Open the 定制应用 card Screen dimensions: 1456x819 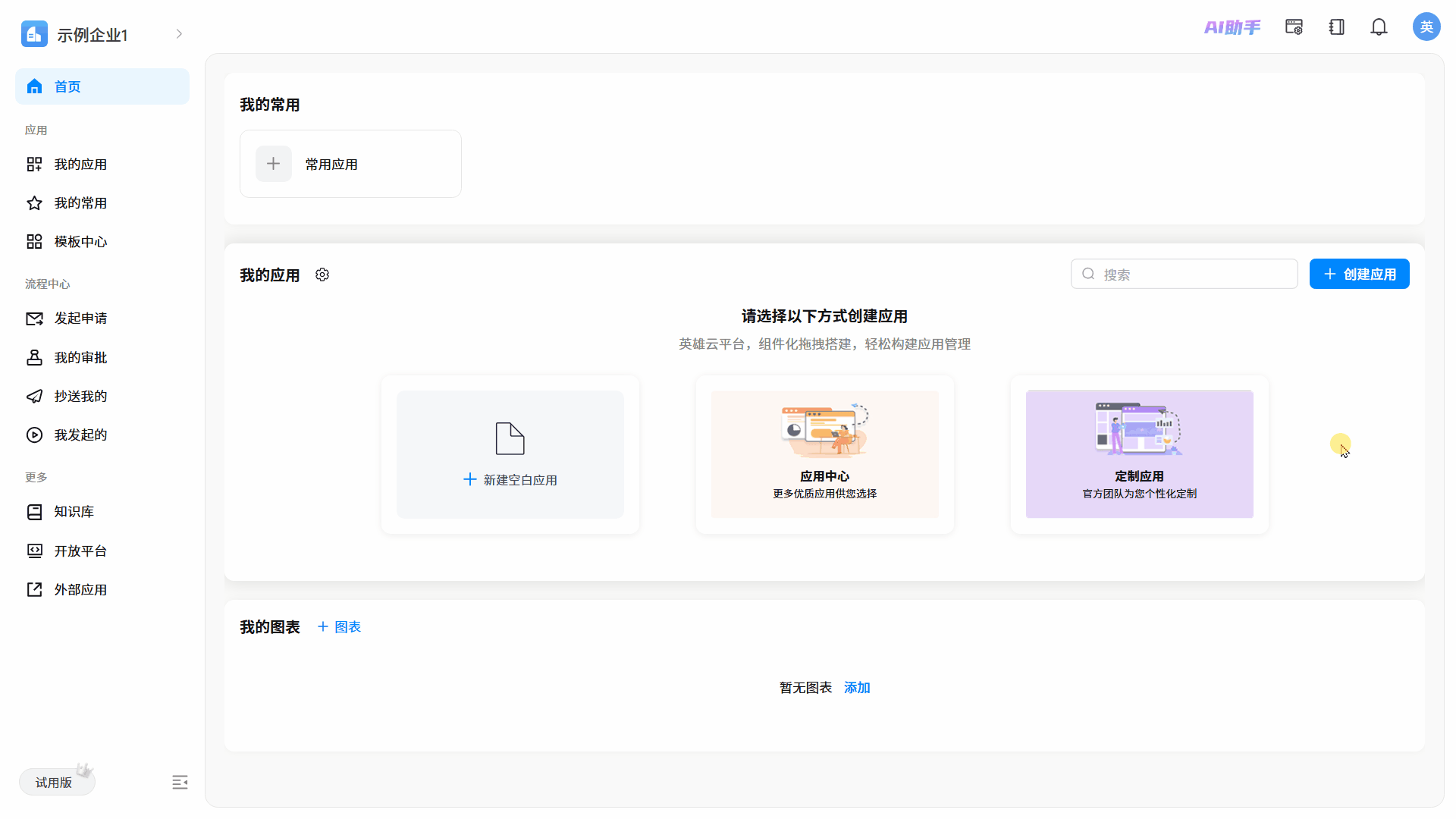tap(1140, 454)
